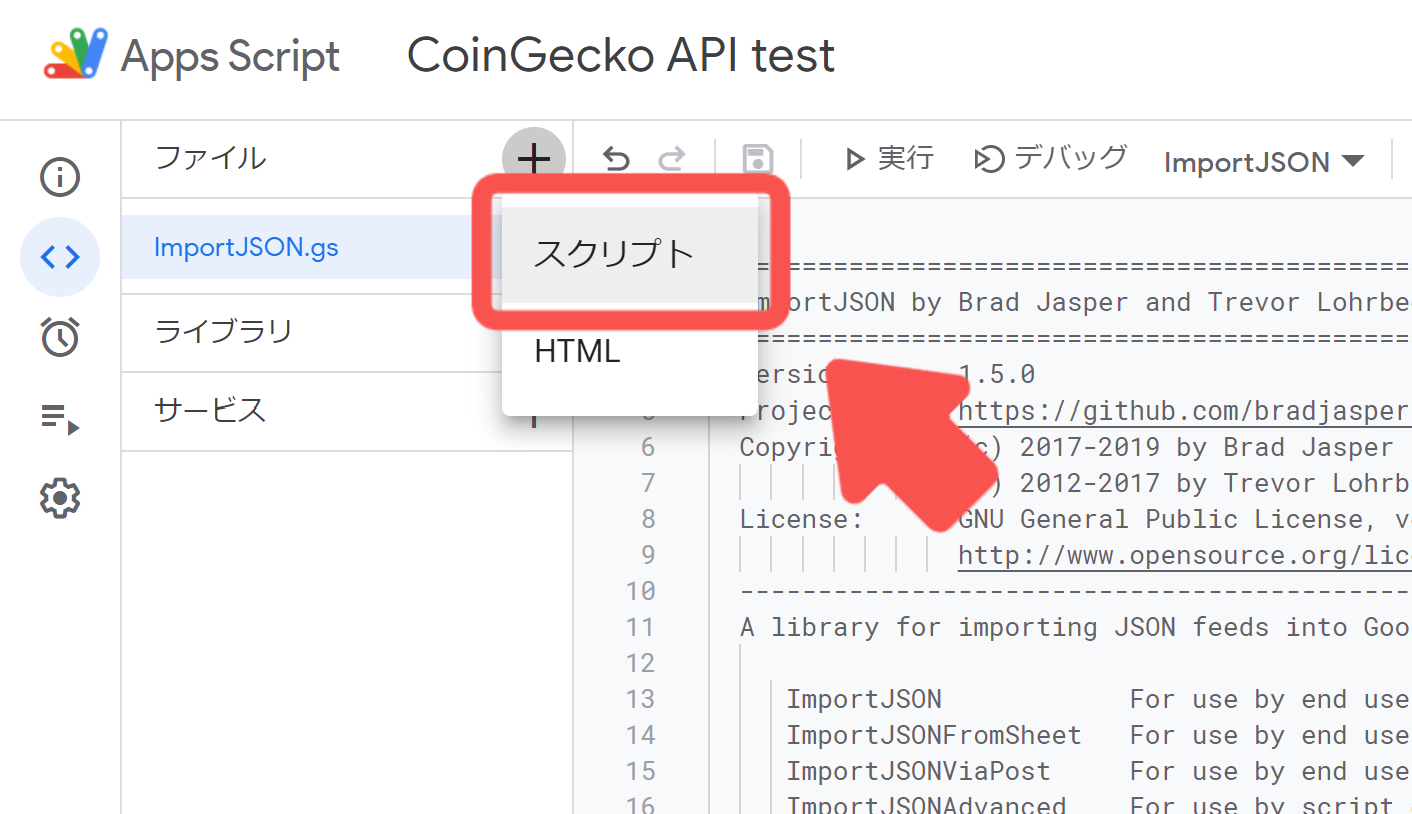The width and height of the screenshot is (1412, 814).
Task: Redo the last edit
Action: pos(672,158)
